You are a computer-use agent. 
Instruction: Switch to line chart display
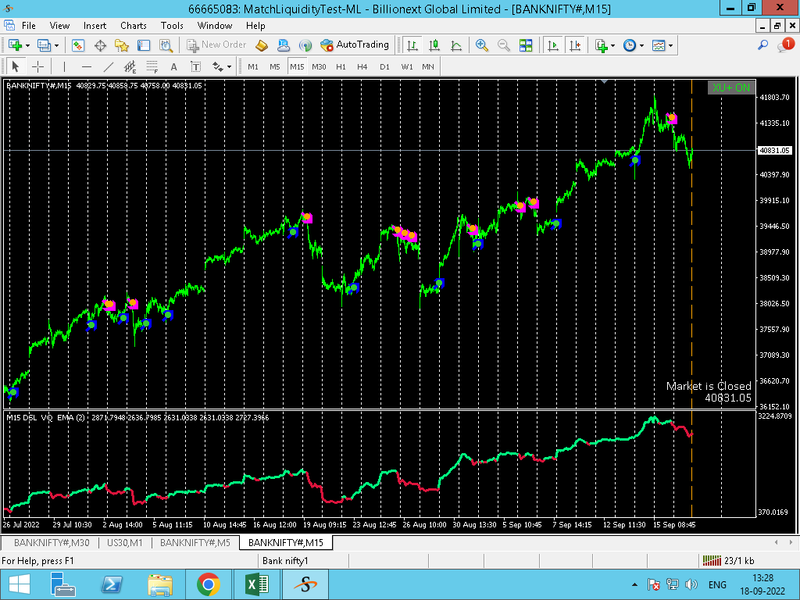pos(456,45)
